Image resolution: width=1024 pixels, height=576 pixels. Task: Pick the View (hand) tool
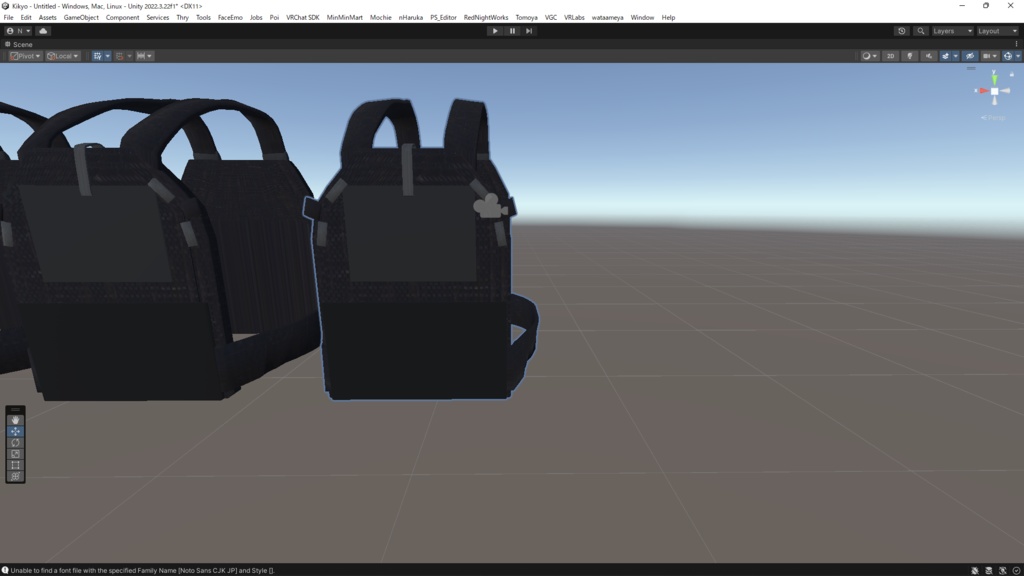pos(15,419)
